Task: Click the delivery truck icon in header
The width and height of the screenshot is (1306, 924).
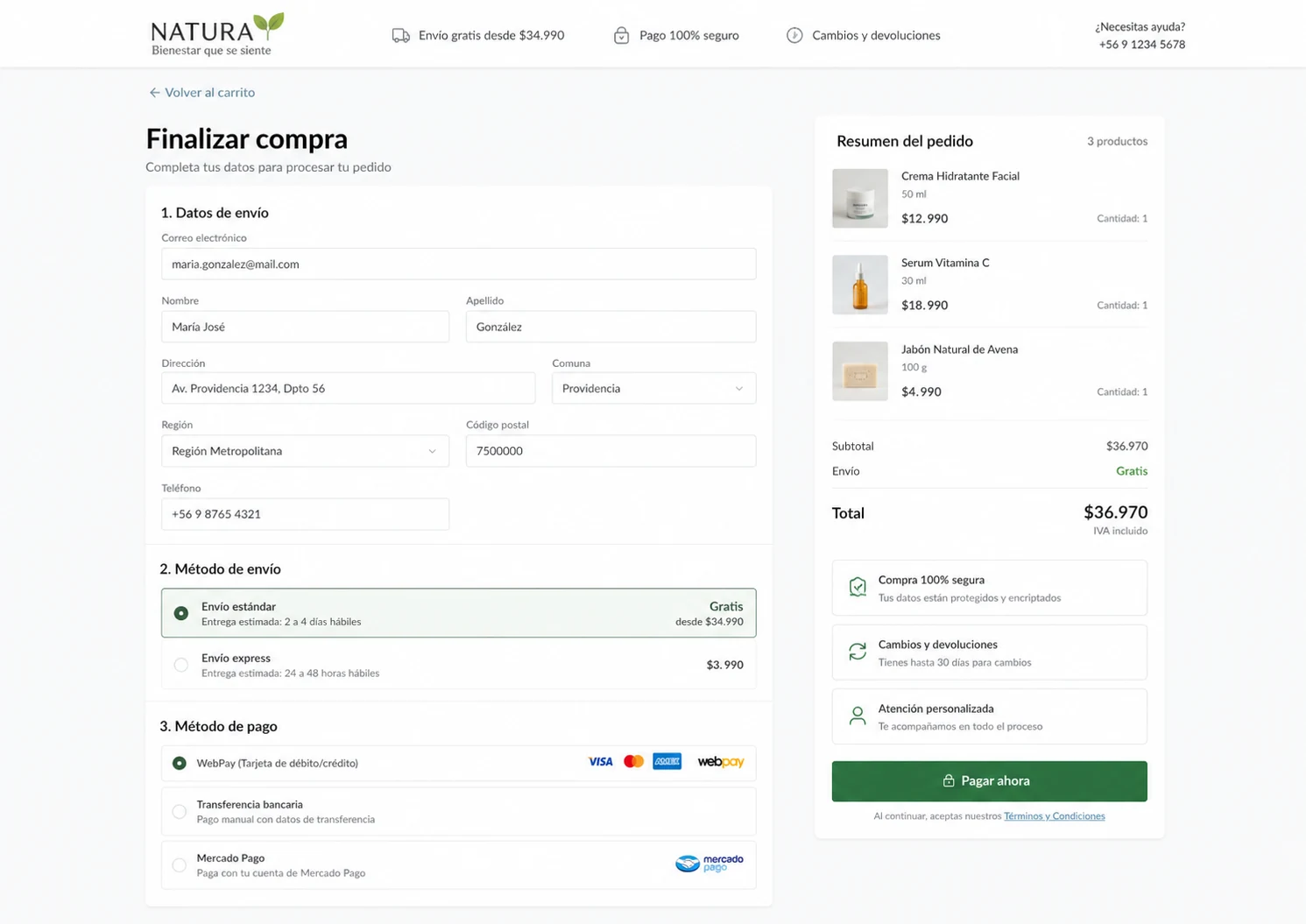Action: (400, 36)
